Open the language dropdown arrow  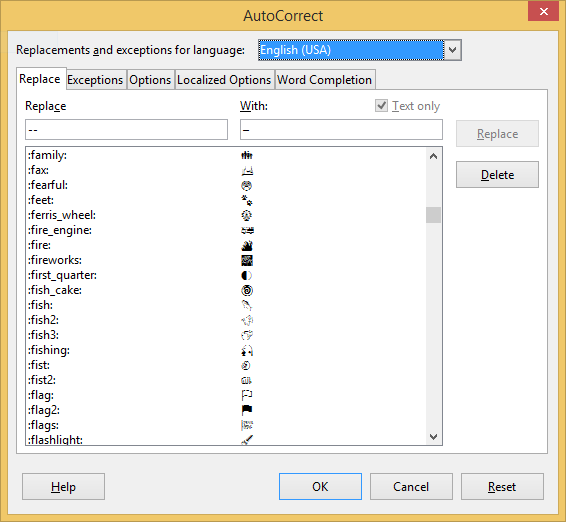click(x=453, y=50)
